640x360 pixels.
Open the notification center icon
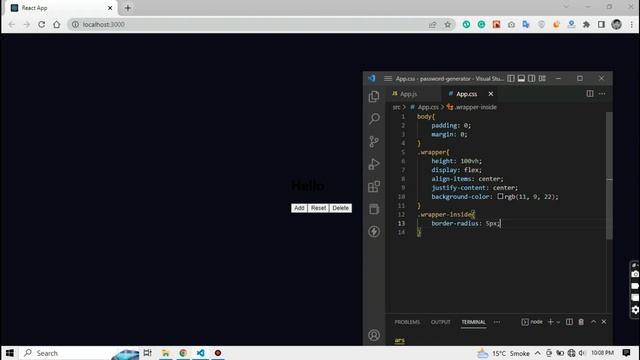(x=627, y=353)
